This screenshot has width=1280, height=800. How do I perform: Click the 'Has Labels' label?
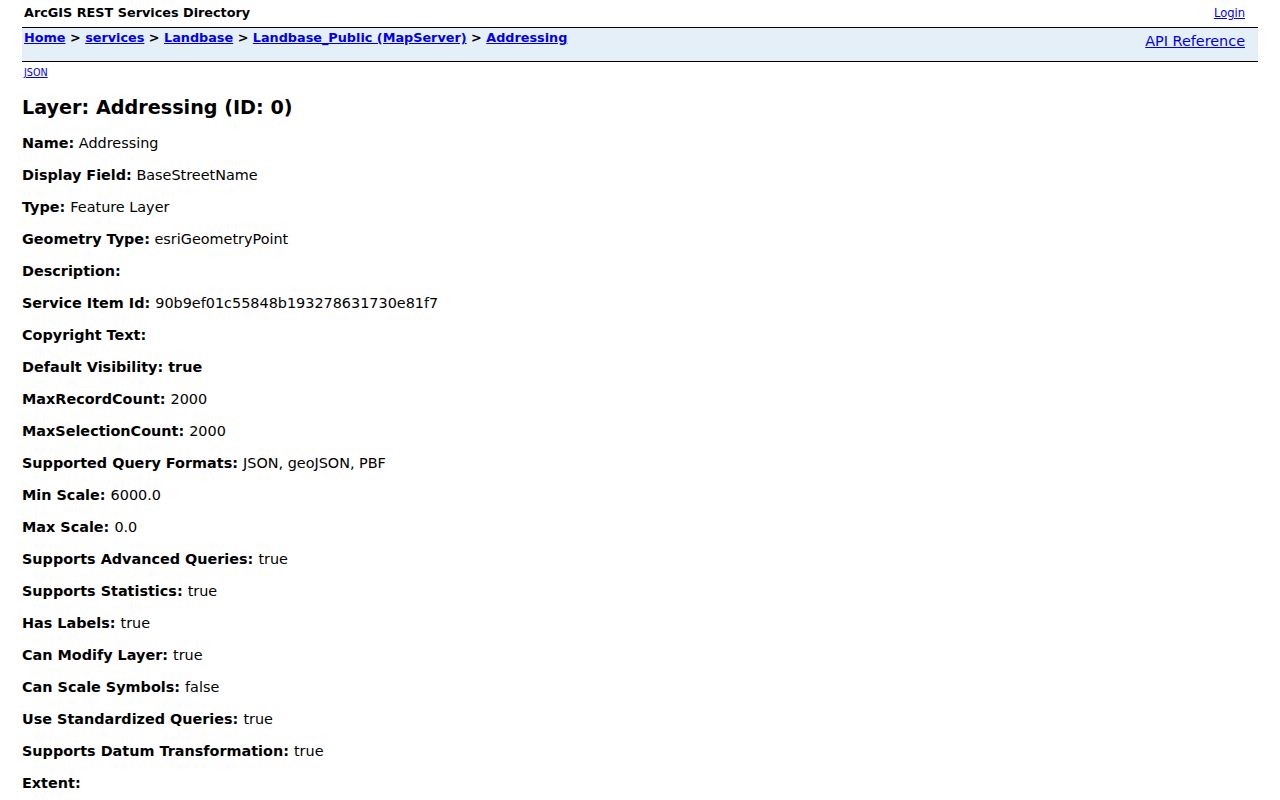click(69, 623)
